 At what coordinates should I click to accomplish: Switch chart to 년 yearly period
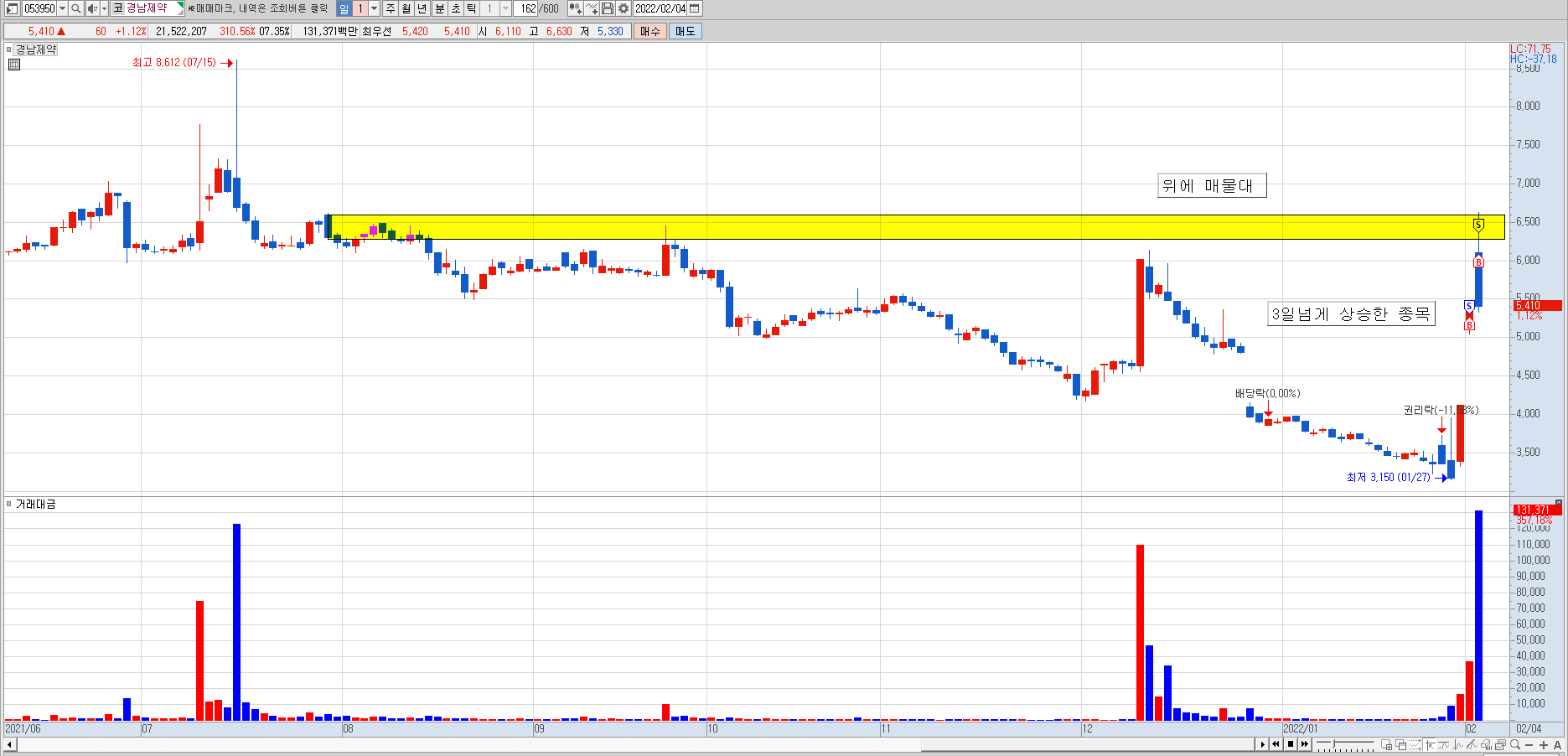422,8
